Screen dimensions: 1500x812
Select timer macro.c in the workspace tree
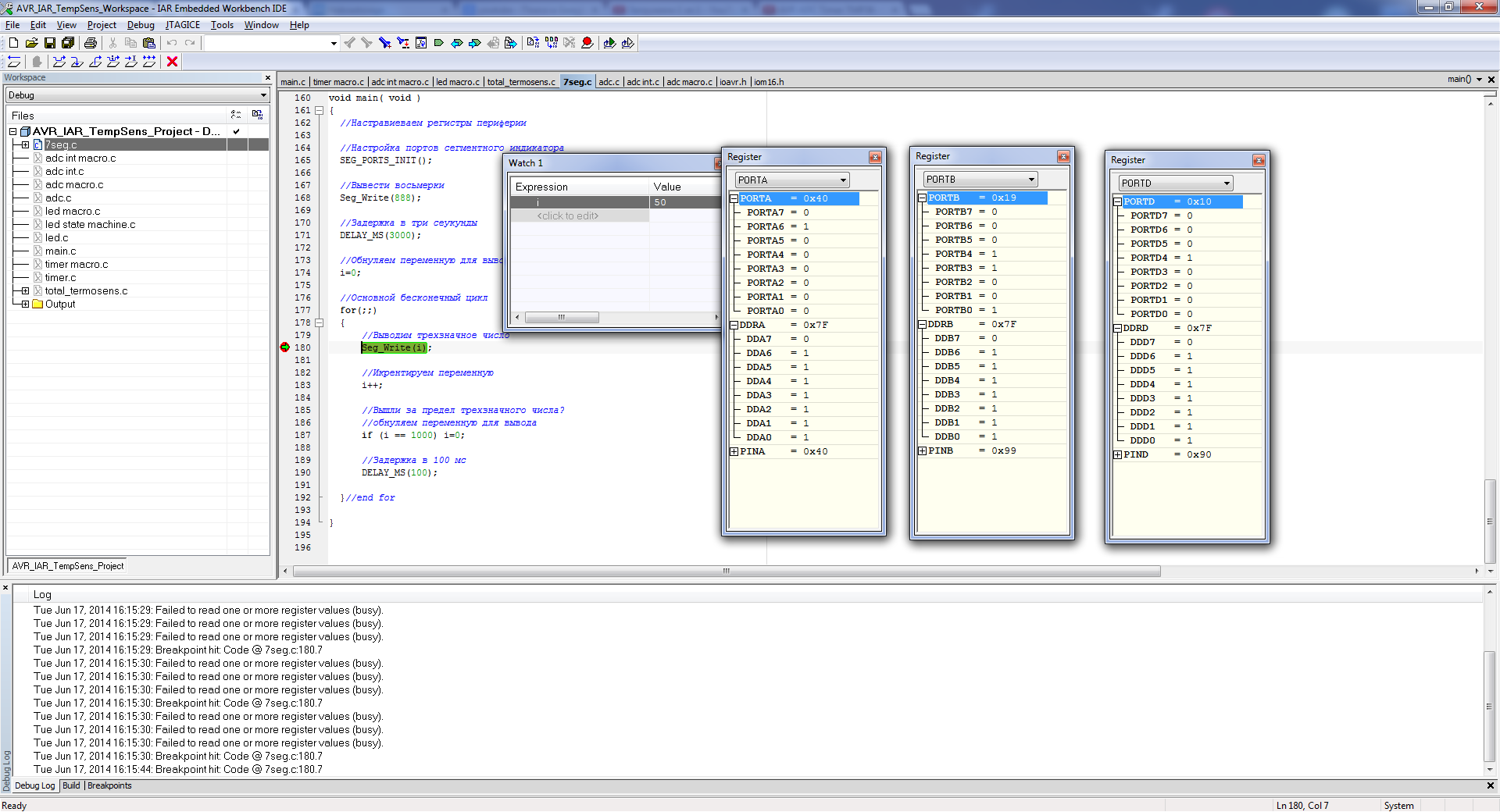point(77,265)
